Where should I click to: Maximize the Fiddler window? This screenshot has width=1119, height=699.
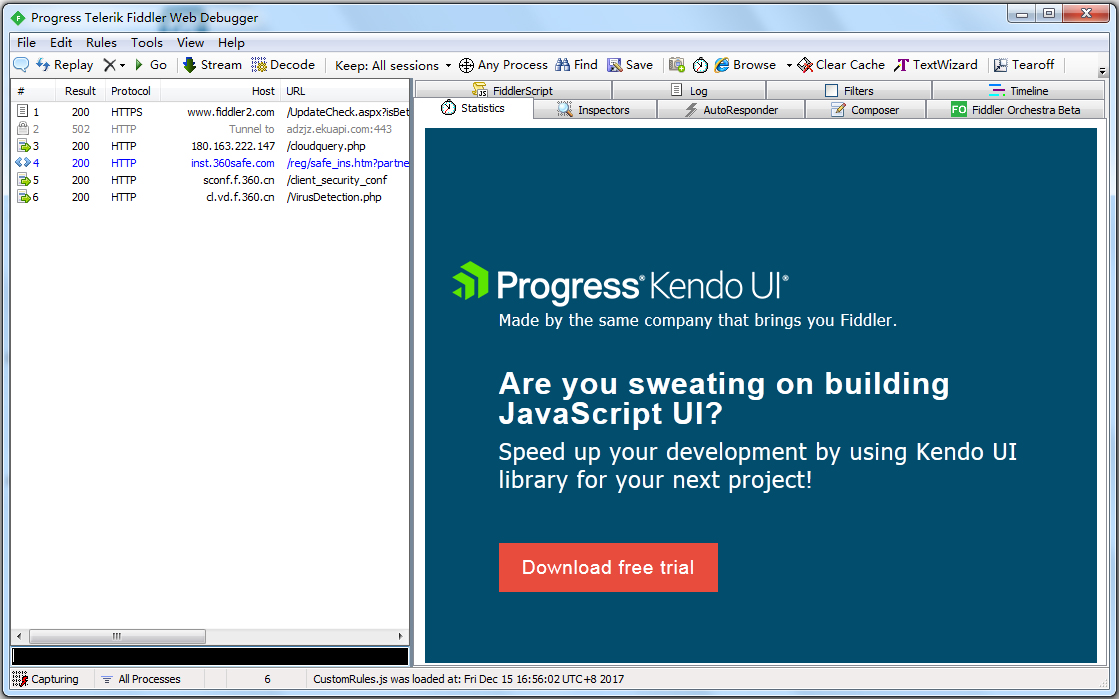[x=1048, y=14]
